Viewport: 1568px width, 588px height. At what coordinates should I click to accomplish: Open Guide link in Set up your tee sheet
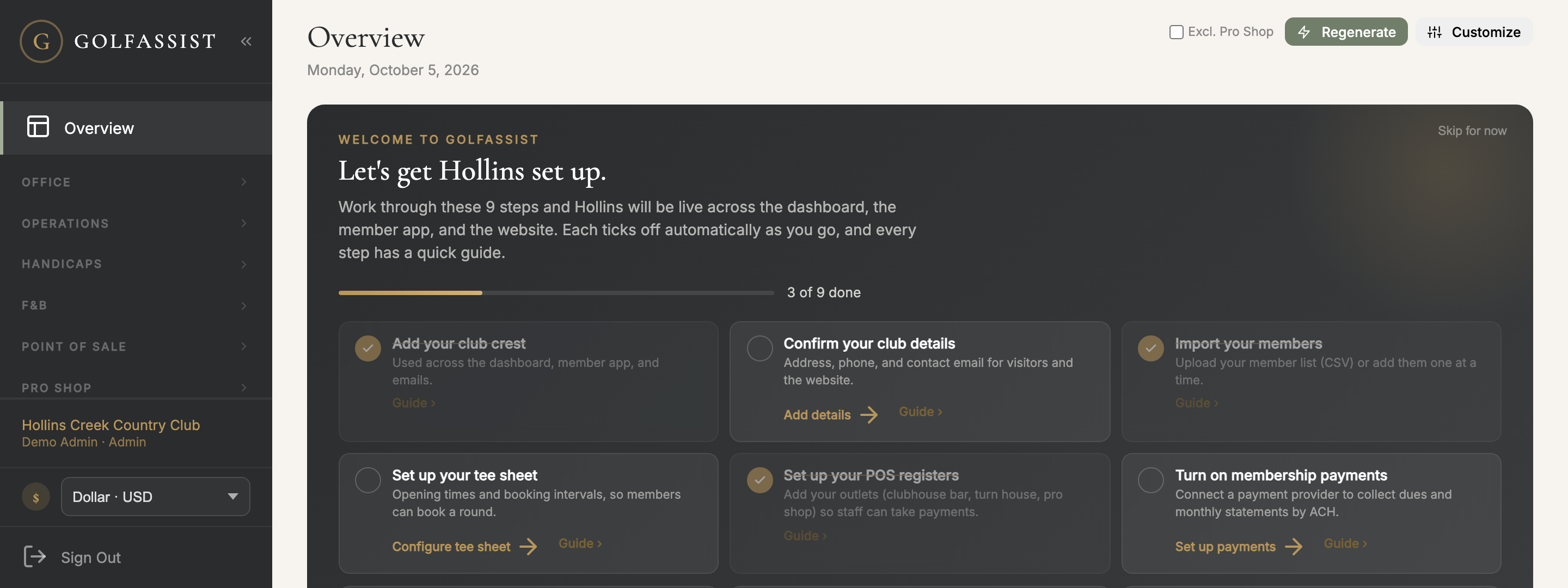tap(580, 543)
